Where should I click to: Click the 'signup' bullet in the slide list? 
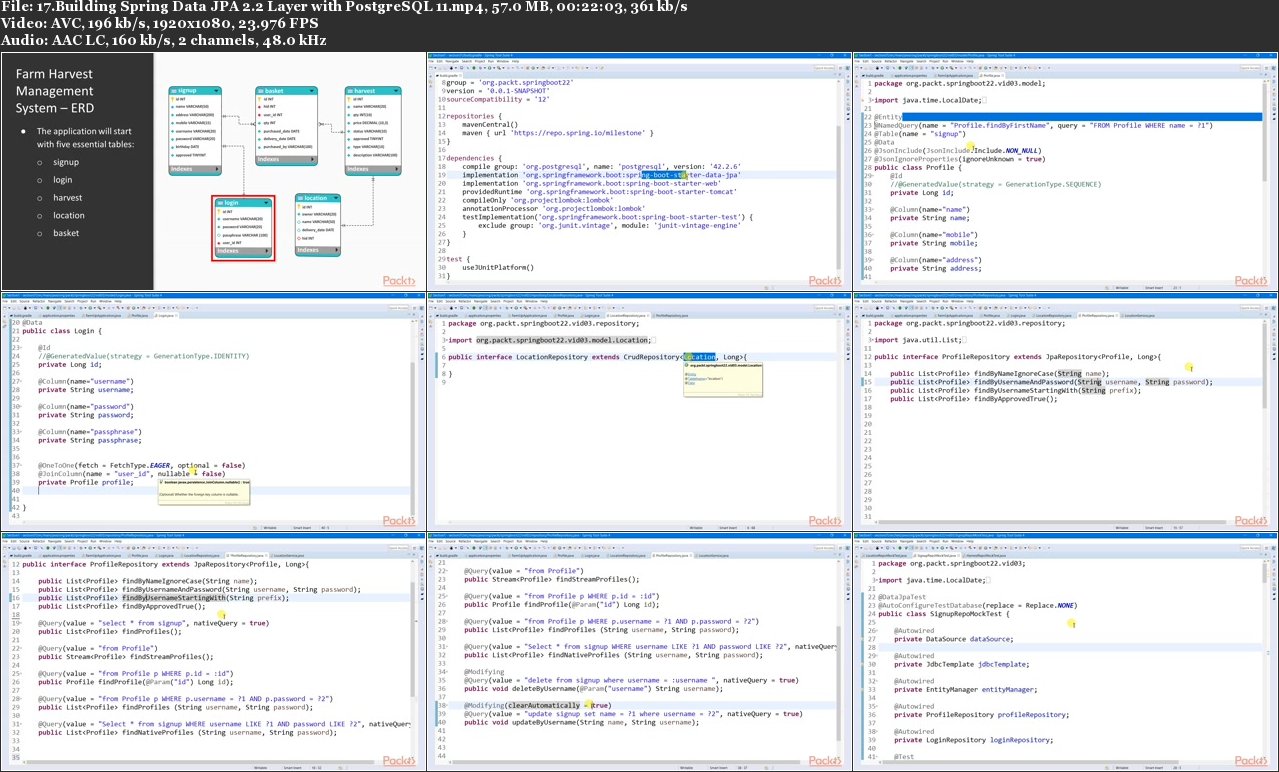pos(66,162)
